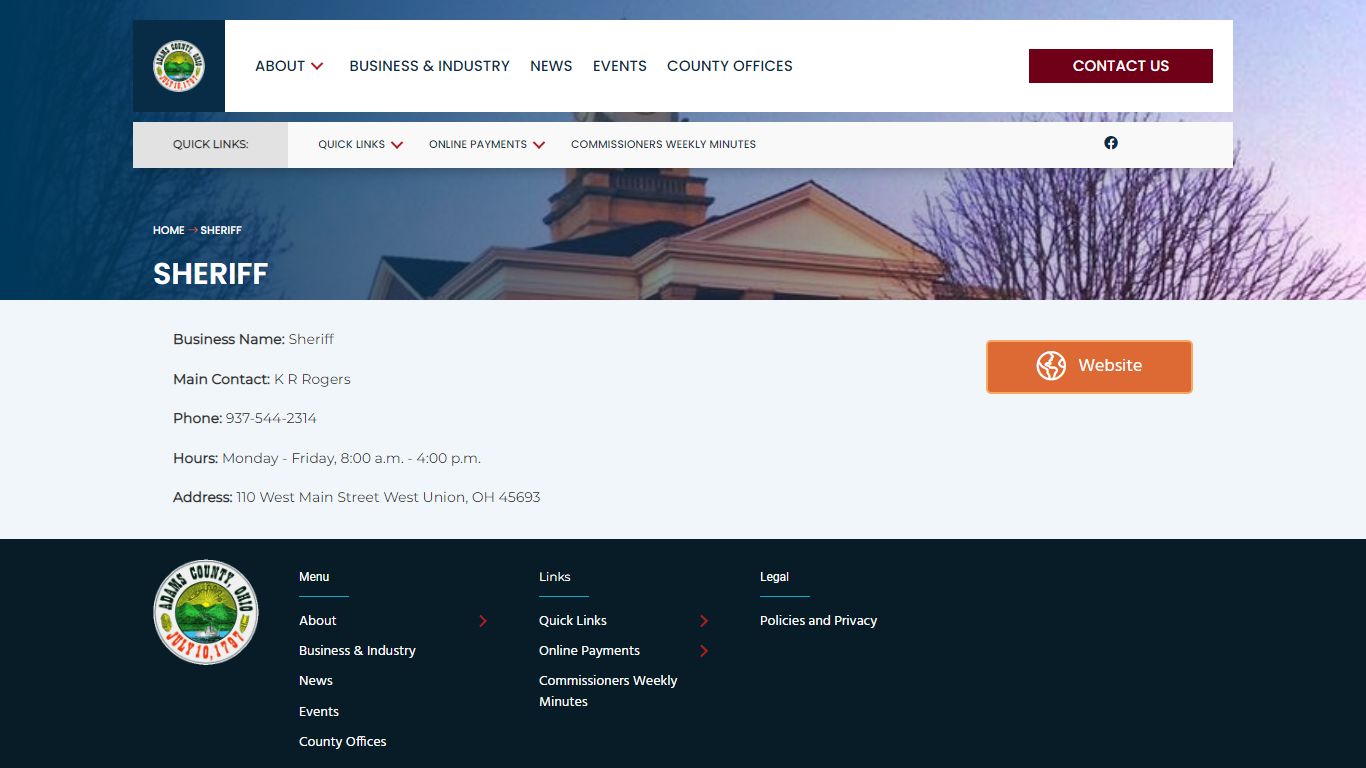Open About in top navigation

[x=280, y=66]
